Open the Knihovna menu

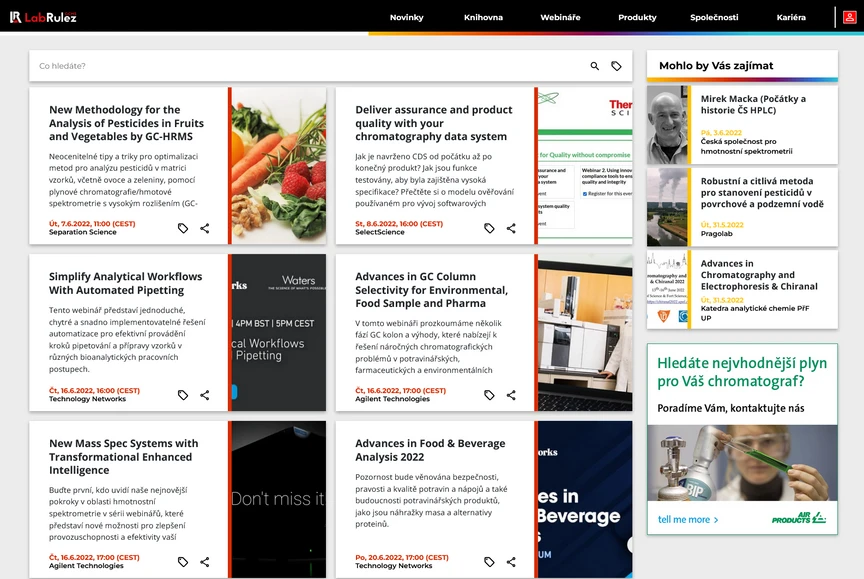click(483, 18)
